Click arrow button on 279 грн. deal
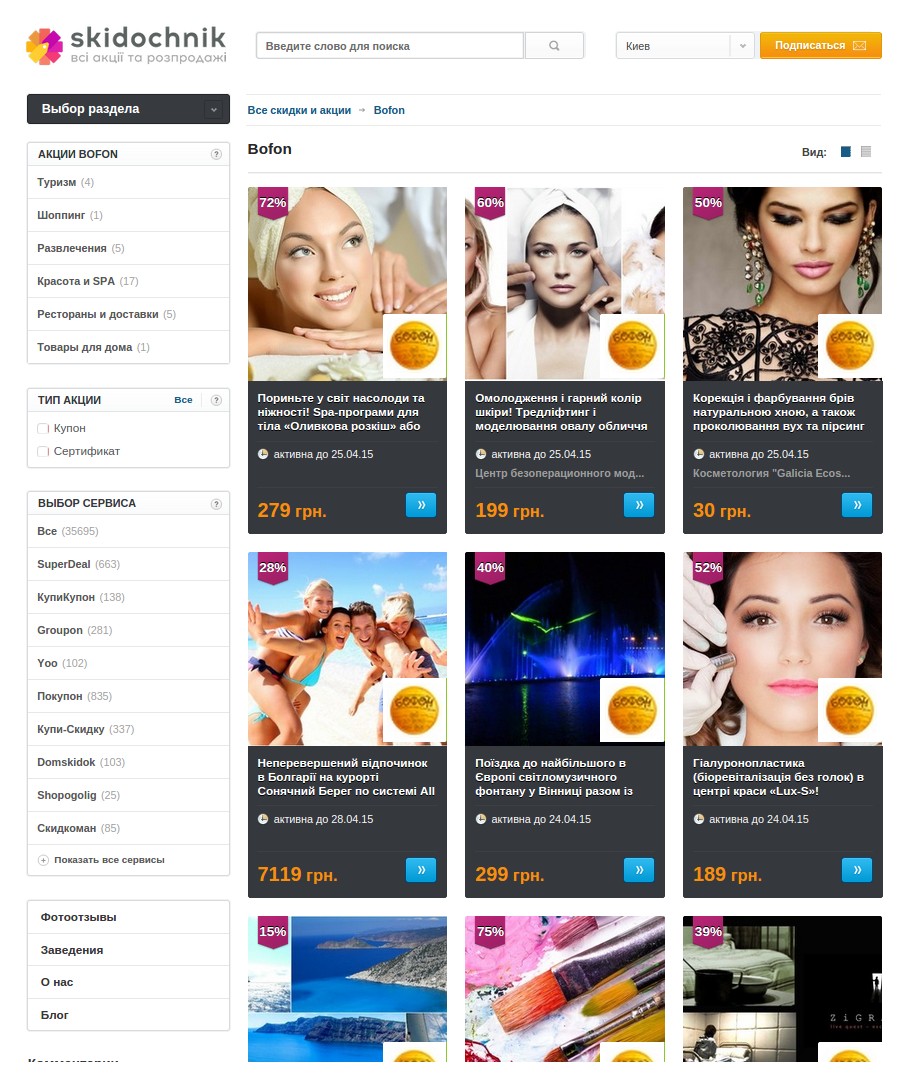This screenshot has height=1080, width=916. pyautogui.click(x=421, y=505)
